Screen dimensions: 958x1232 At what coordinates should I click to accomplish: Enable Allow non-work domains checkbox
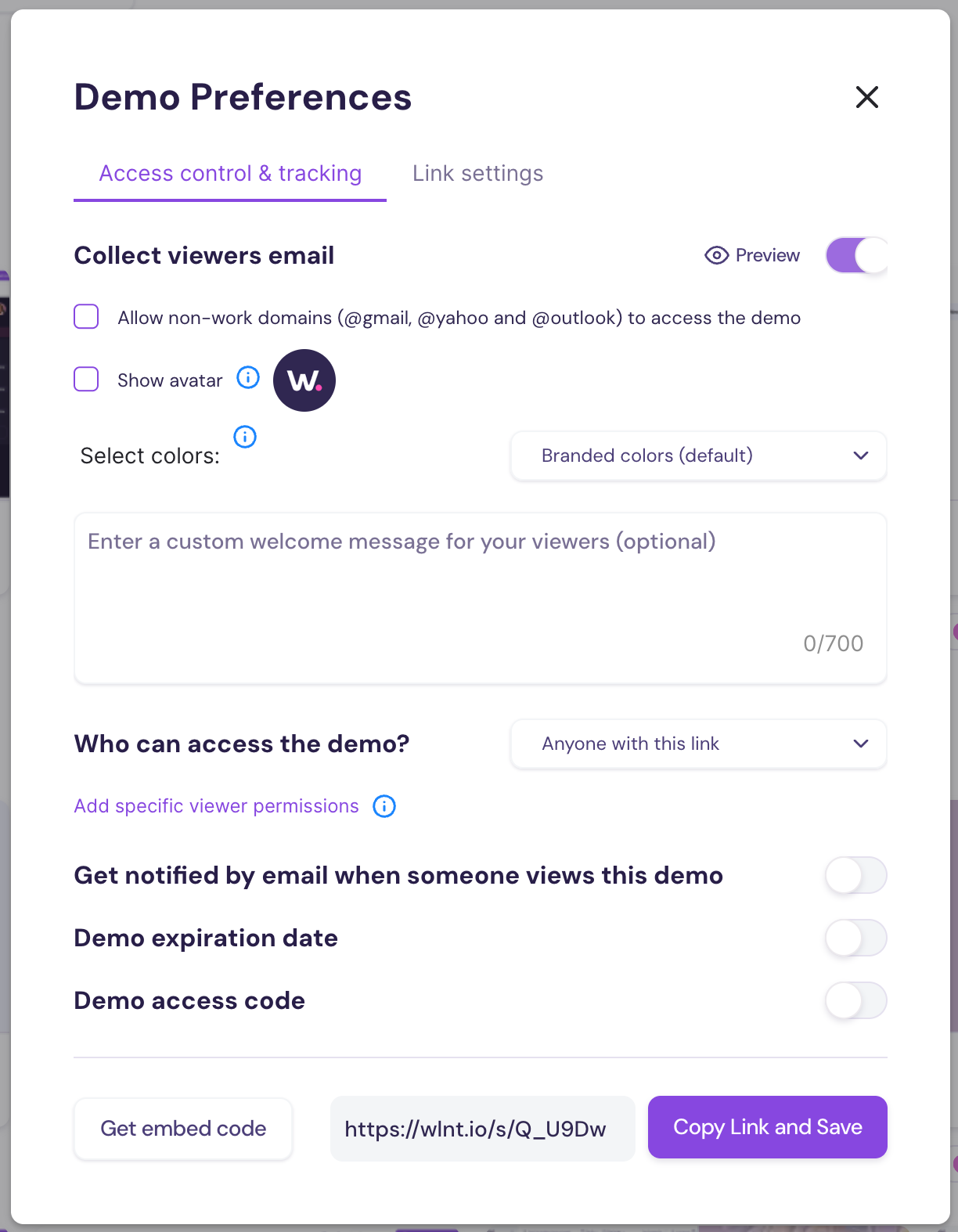[86, 317]
